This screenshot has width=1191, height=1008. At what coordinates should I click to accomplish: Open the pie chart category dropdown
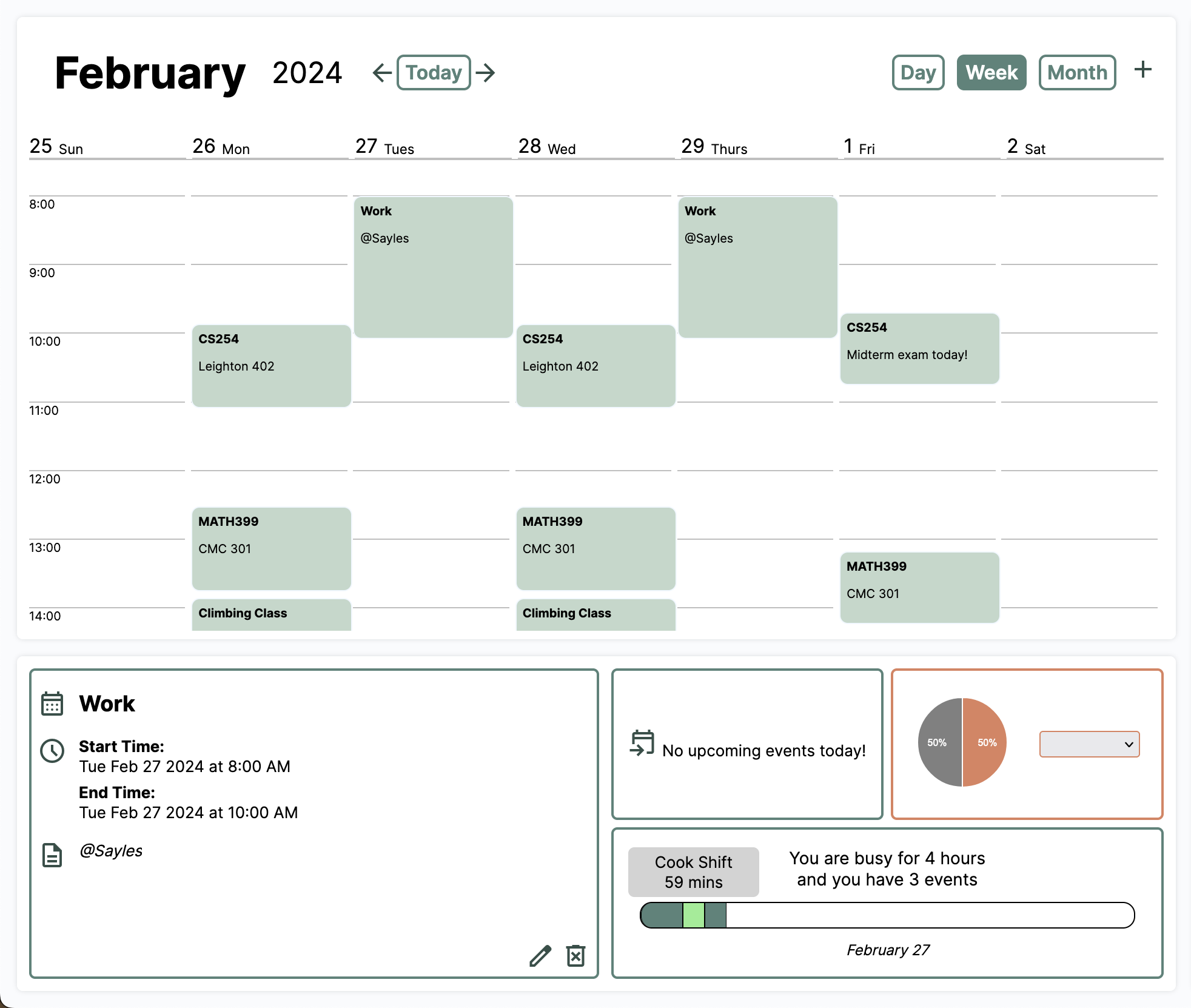1089,744
